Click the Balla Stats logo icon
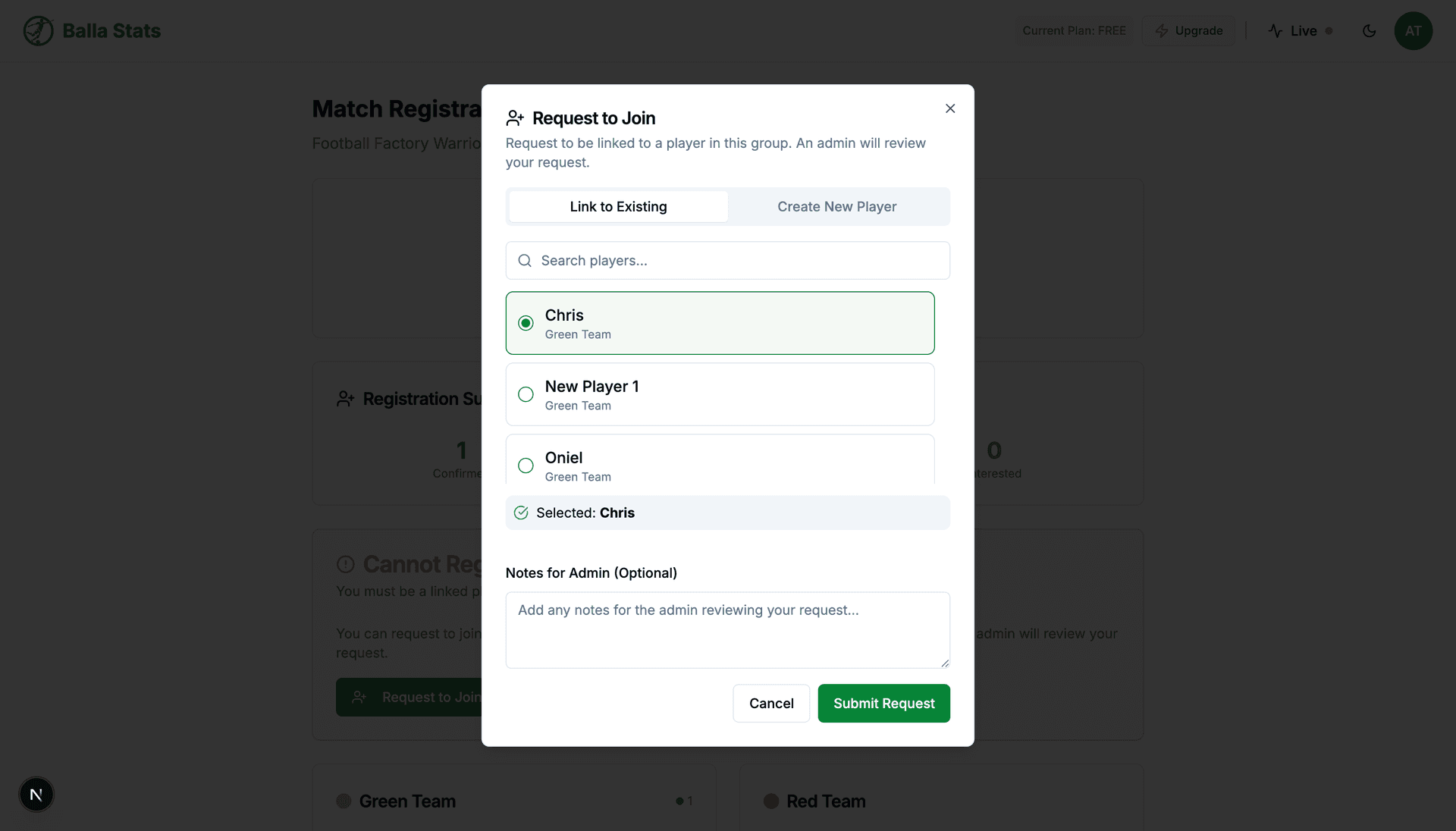The height and width of the screenshot is (831, 1456). tap(37, 30)
